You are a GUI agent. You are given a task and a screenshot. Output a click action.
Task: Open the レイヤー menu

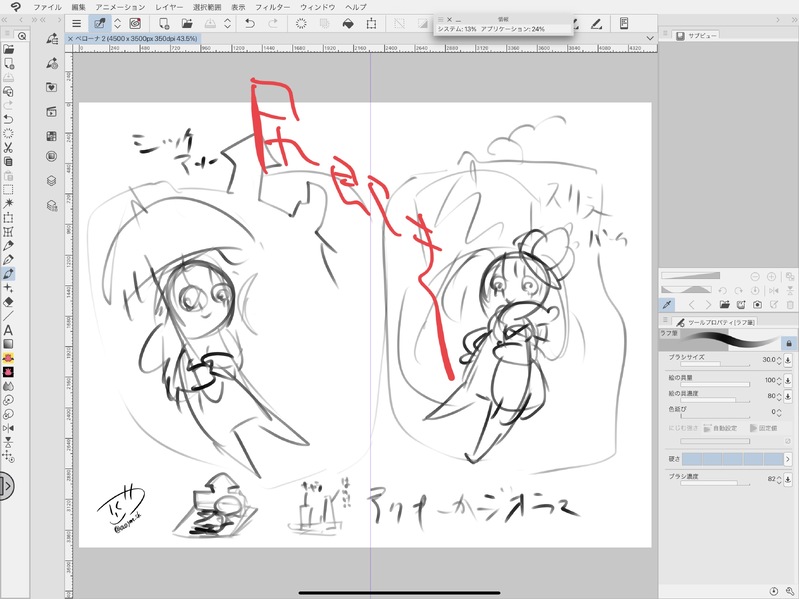pos(169,7)
